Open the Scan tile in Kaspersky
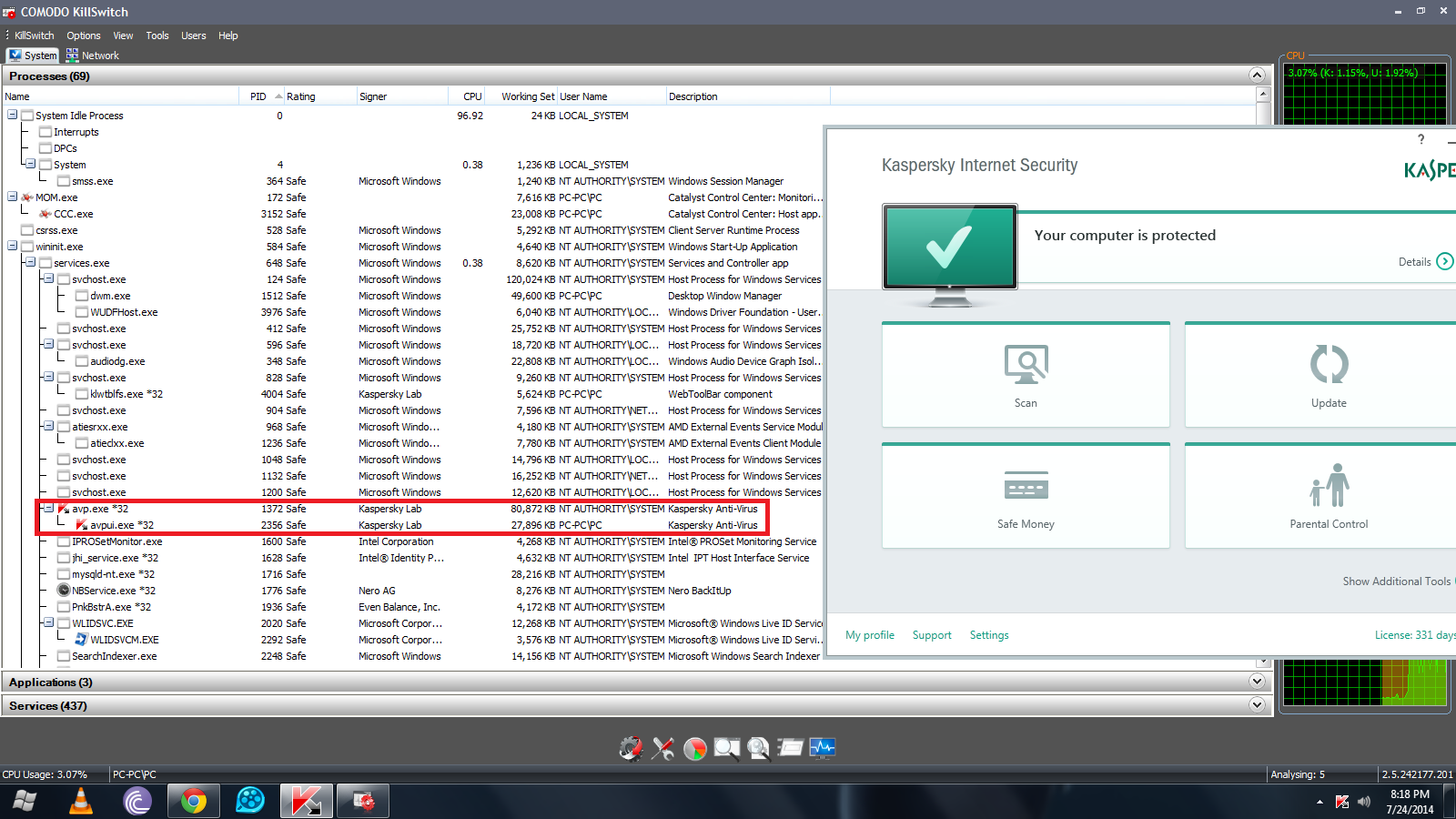Screen dimensions: 1456x819 point(1026,375)
